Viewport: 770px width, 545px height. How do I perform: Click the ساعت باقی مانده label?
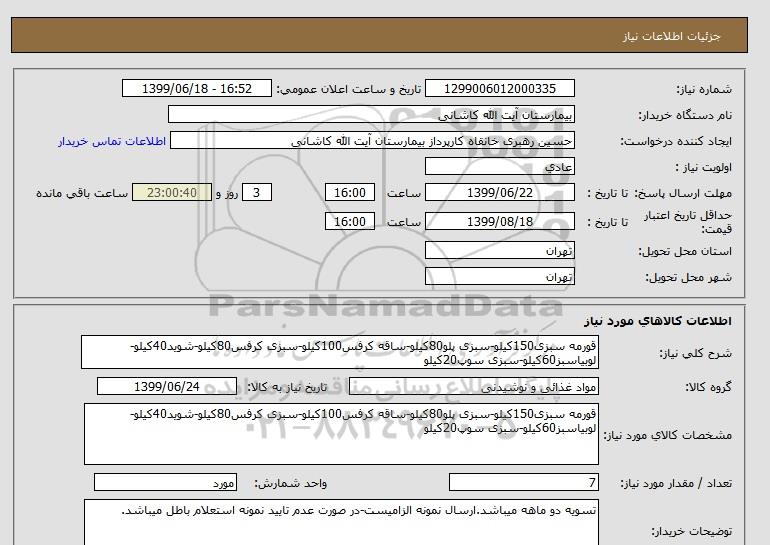[x=82, y=193]
